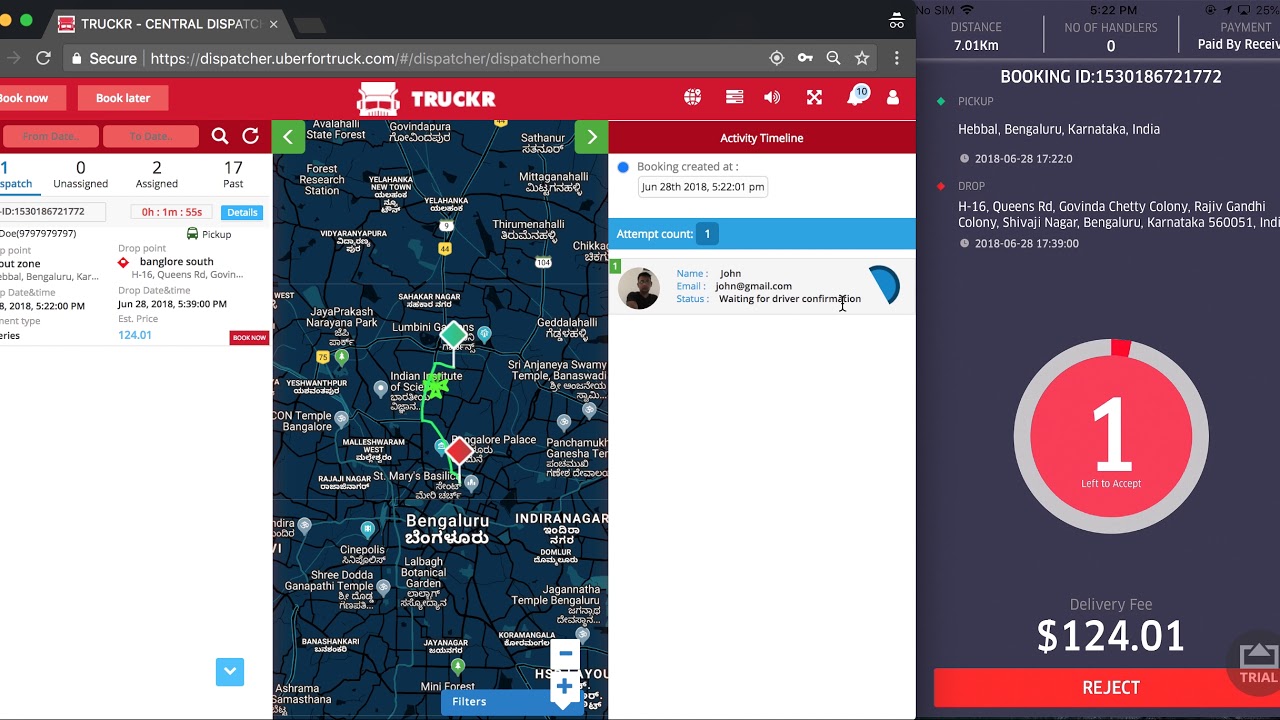Open the user profile icon
The width and height of the screenshot is (1280, 720).
893,97
